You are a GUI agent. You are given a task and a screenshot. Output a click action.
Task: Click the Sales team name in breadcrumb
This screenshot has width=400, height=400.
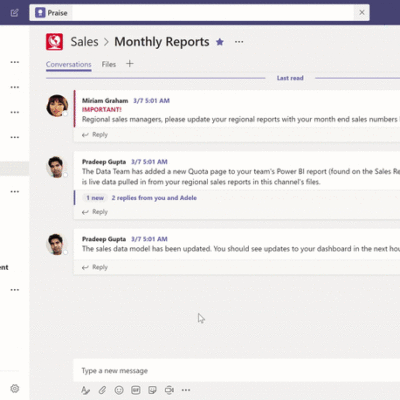click(x=84, y=42)
